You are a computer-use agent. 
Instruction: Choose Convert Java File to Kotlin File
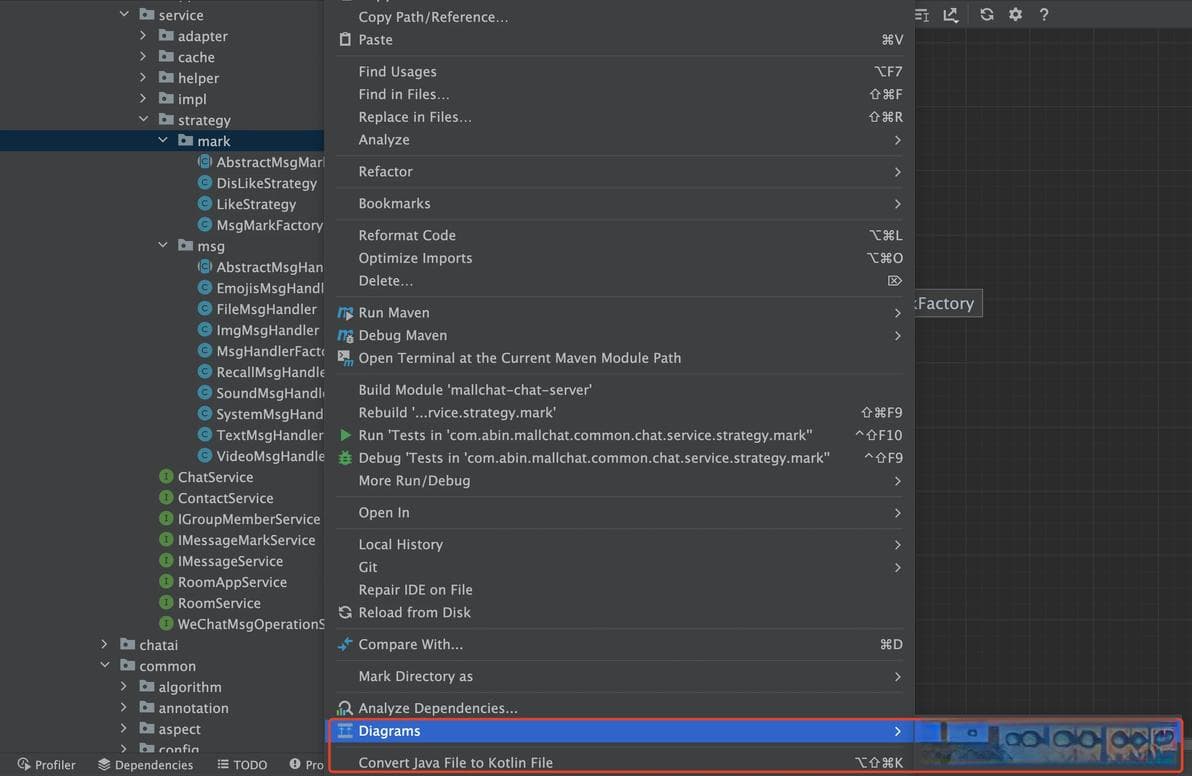620,763
